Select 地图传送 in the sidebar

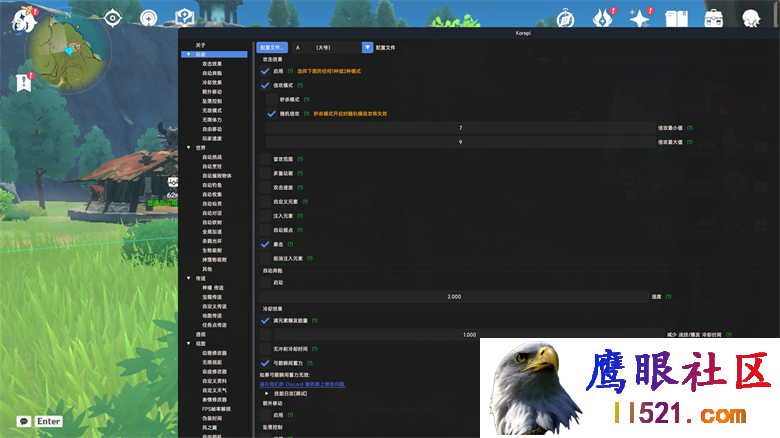tap(212, 316)
